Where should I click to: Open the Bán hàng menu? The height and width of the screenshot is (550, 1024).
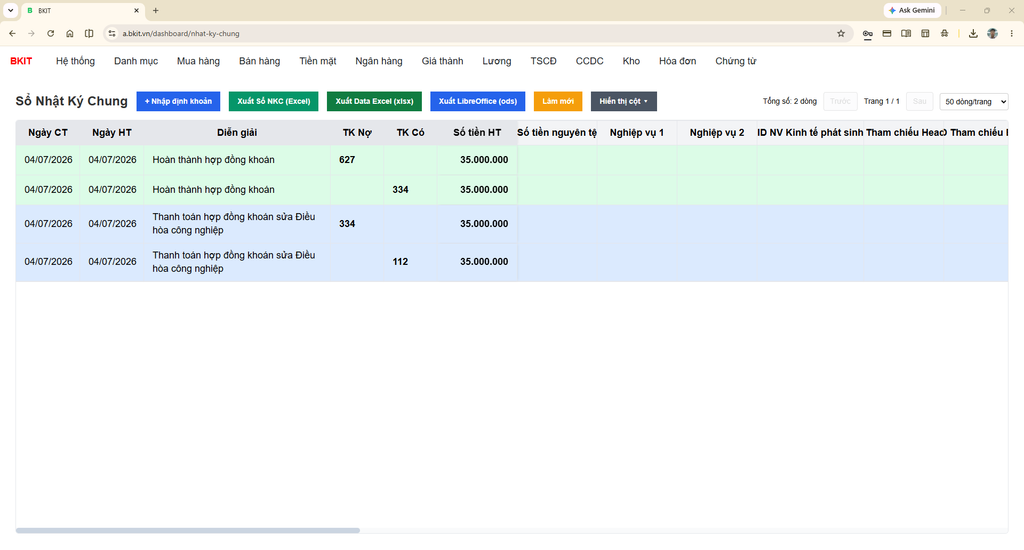259,61
